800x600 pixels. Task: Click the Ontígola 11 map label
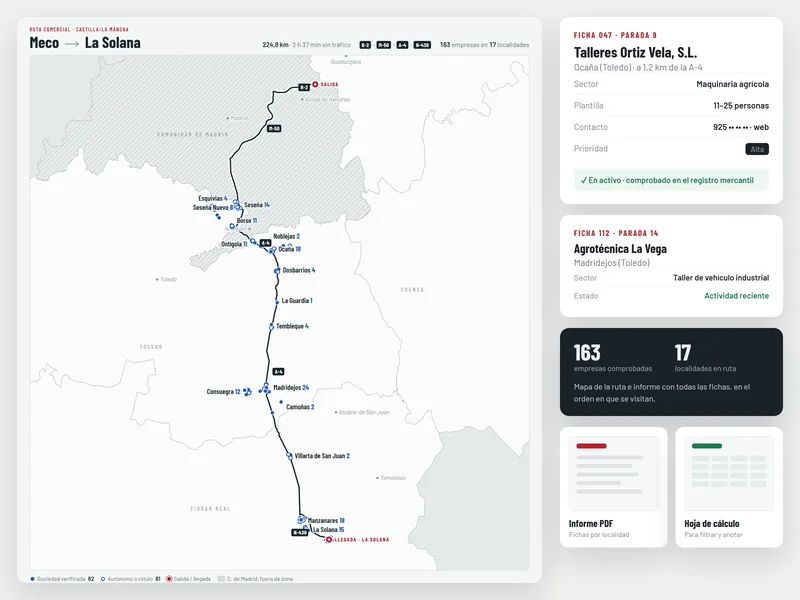234,244
